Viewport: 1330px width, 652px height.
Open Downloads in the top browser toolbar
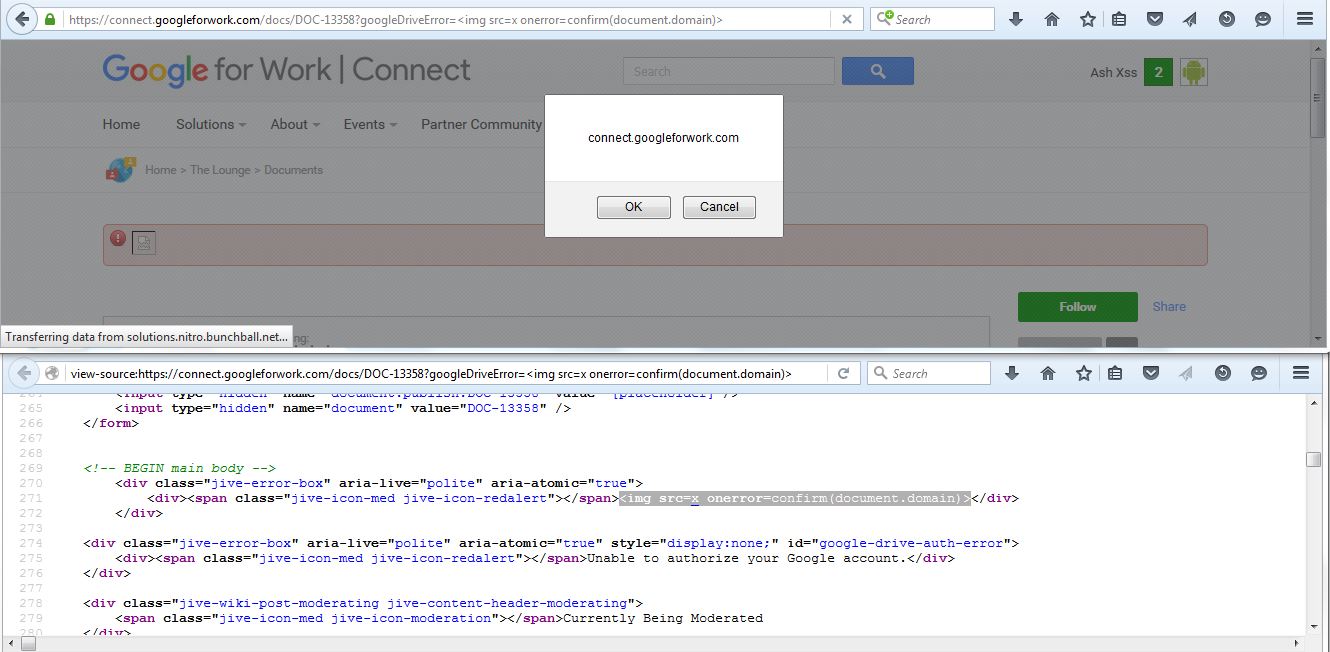pyautogui.click(x=1016, y=19)
